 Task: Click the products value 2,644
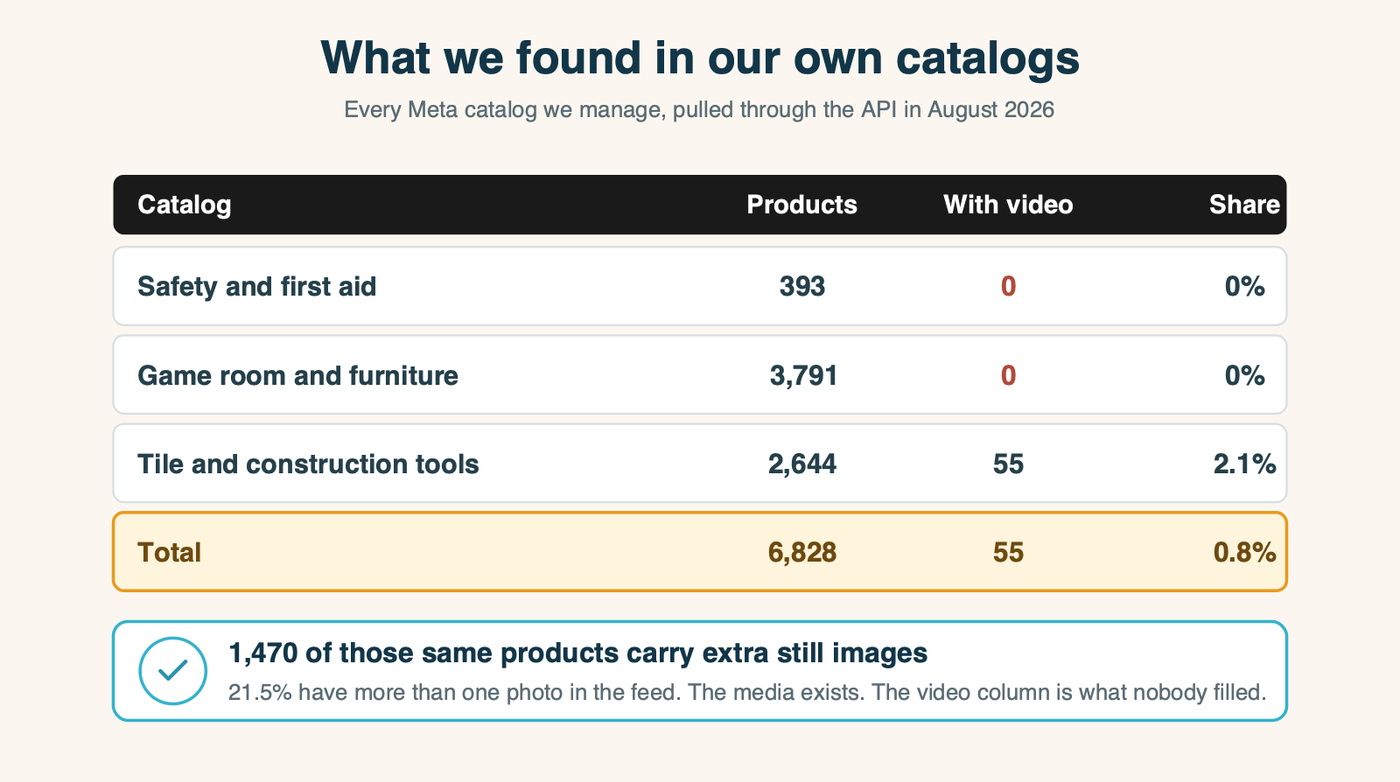point(803,464)
